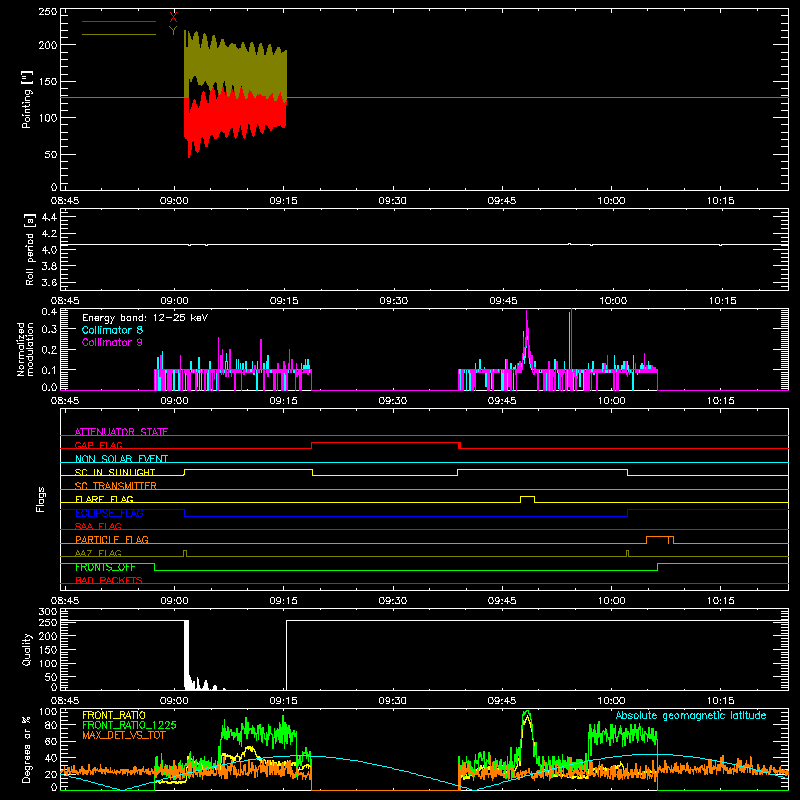Click the Energy band: 12-25 keV label
This screenshot has height=800, width=800.
[145, 318]
